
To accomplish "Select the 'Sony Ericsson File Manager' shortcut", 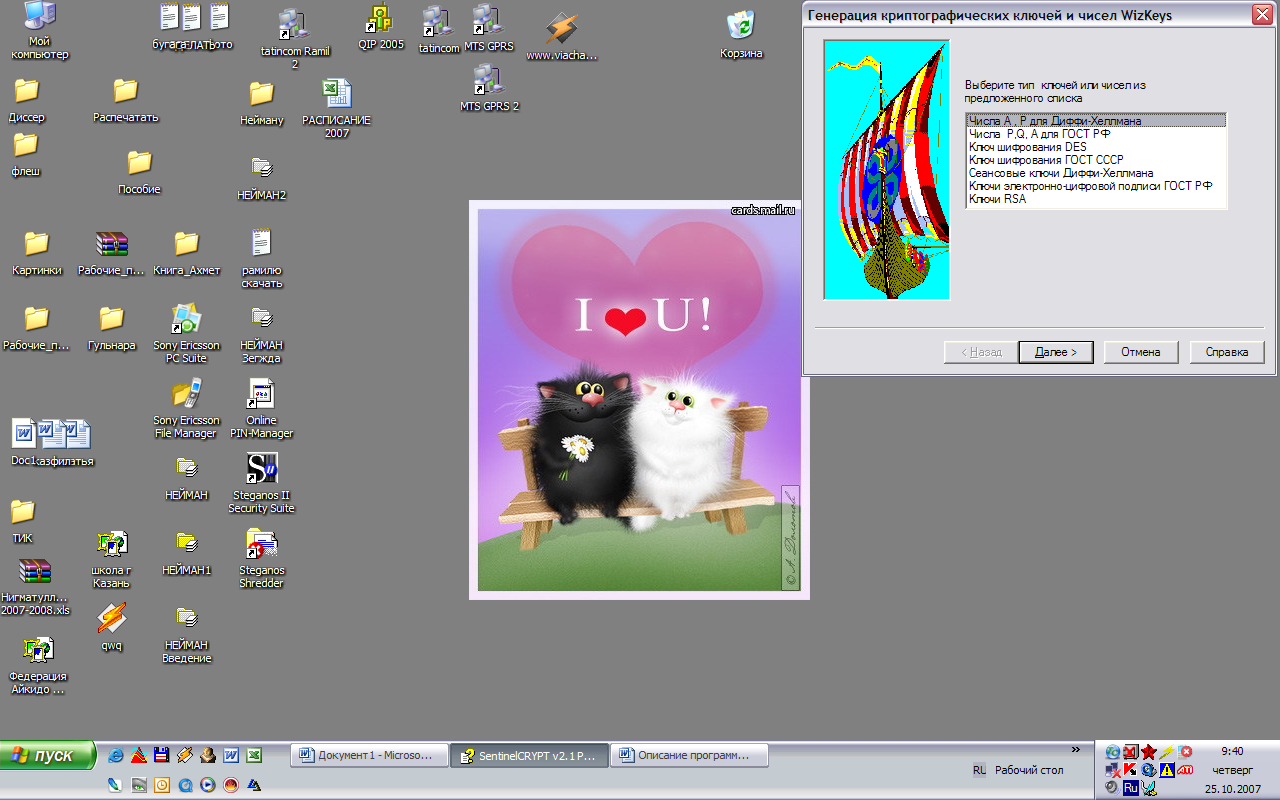I will (x=185, y=409).
